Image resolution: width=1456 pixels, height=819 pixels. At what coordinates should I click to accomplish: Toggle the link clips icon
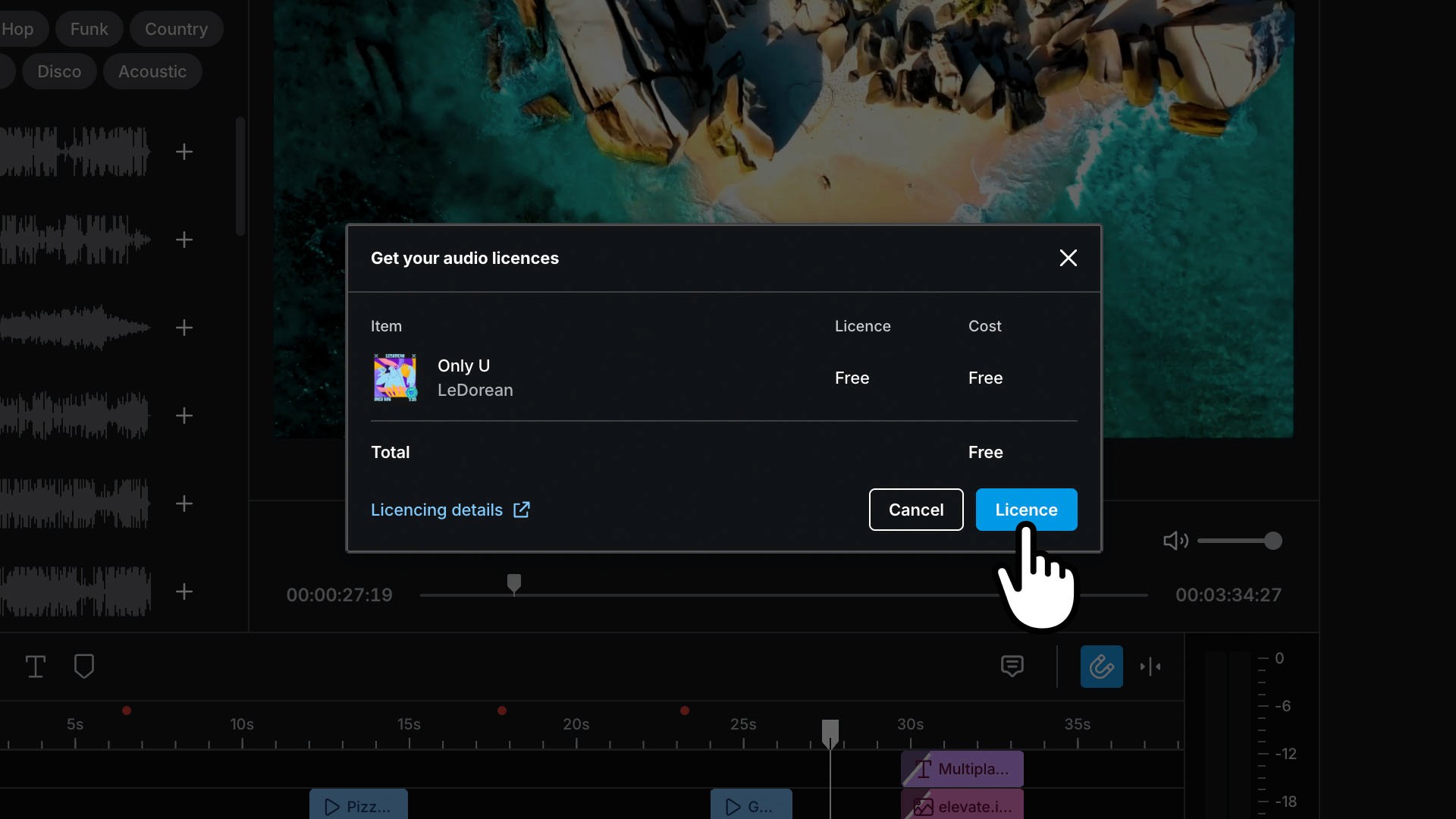click(1101, 667)
